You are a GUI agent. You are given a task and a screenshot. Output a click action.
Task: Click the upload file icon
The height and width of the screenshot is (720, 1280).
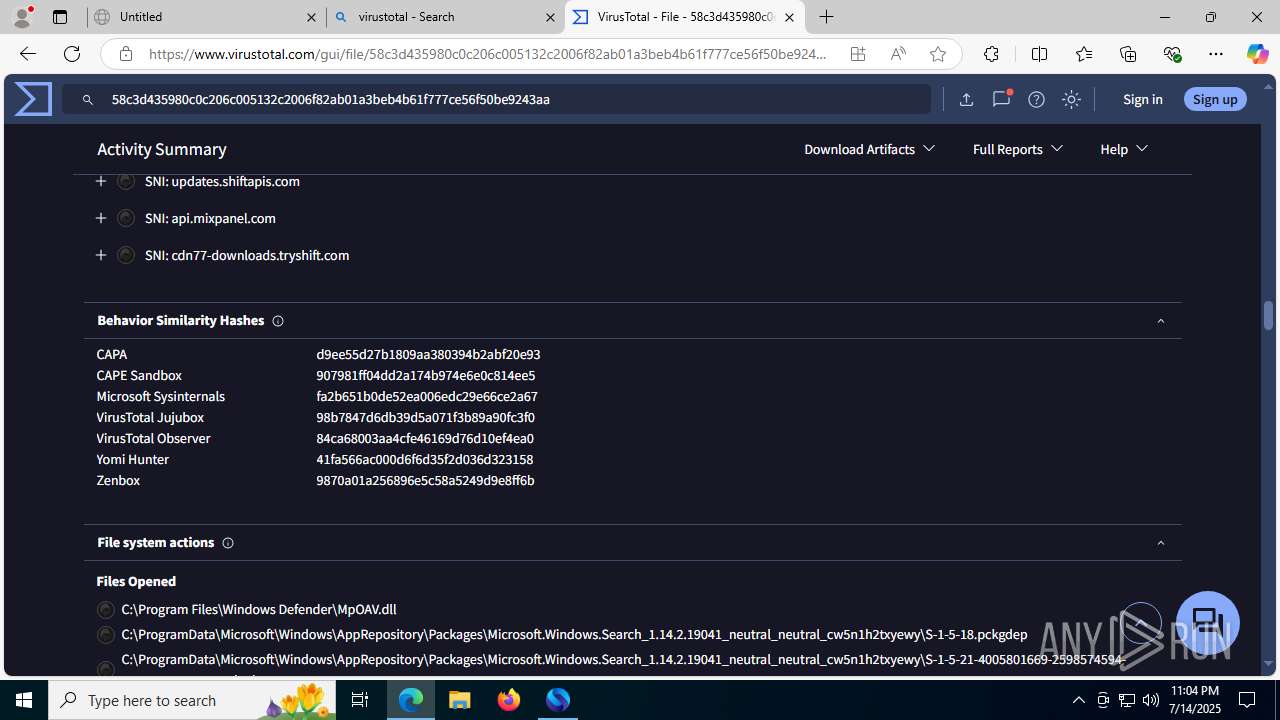966,99
